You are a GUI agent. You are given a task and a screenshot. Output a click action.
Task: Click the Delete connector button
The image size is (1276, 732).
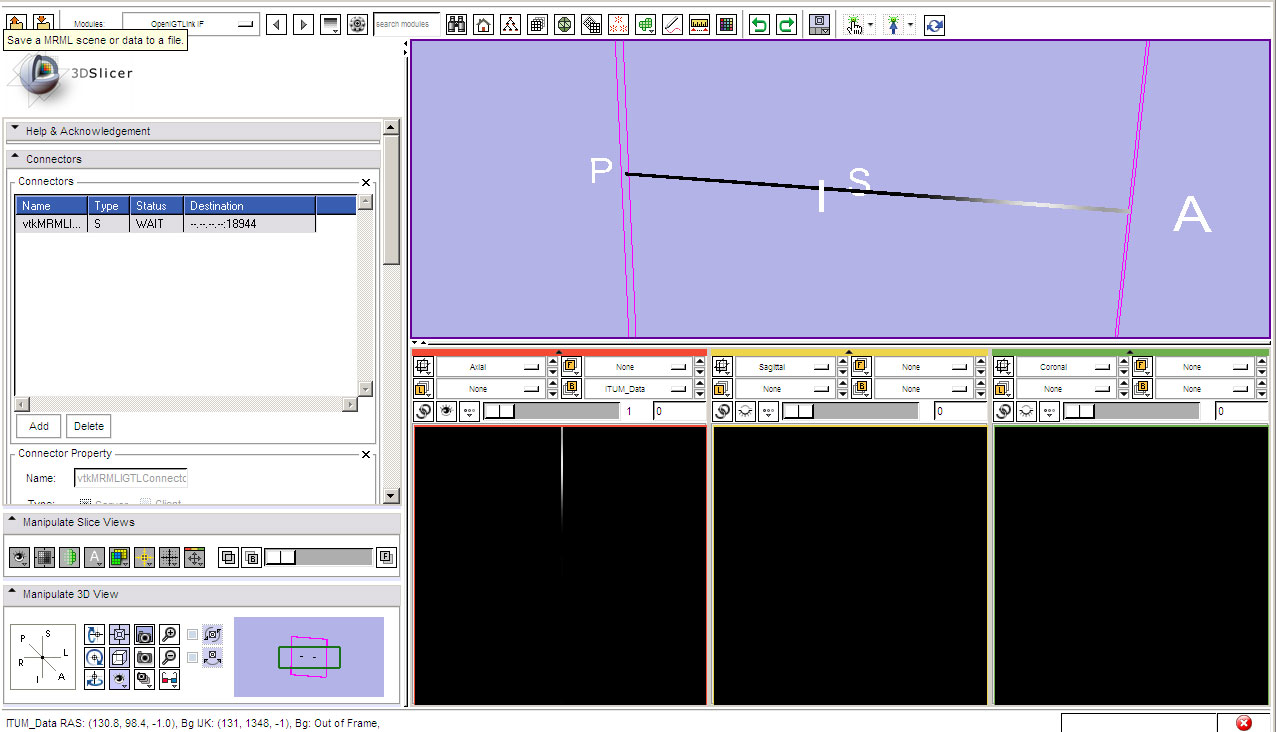coord(89,426)
